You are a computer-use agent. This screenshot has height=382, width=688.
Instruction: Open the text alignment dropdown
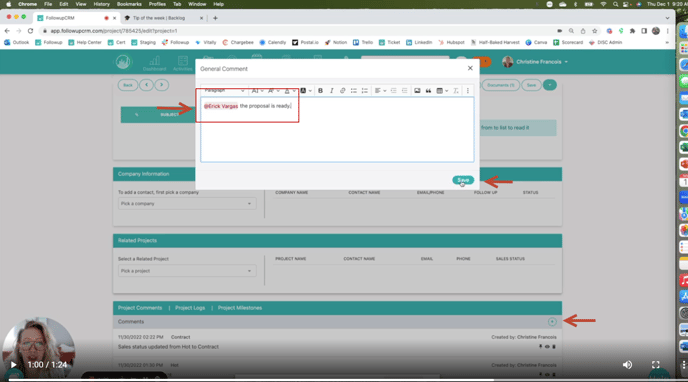pos(380,91)
